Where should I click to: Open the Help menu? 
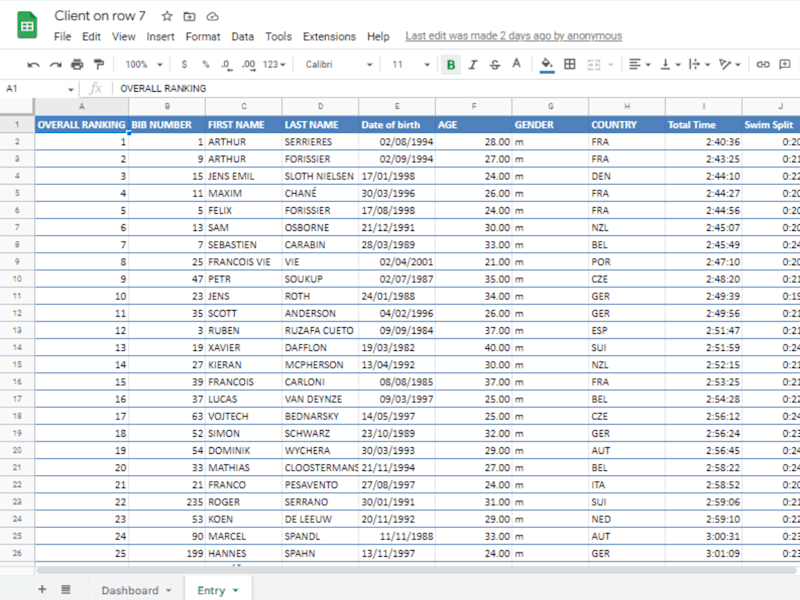click(378, 36)
